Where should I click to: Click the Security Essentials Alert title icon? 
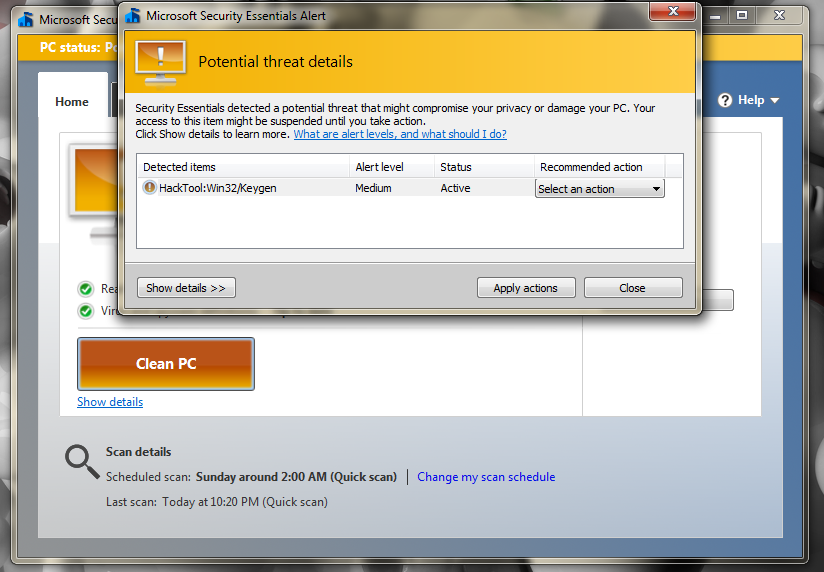pos(133,16)
